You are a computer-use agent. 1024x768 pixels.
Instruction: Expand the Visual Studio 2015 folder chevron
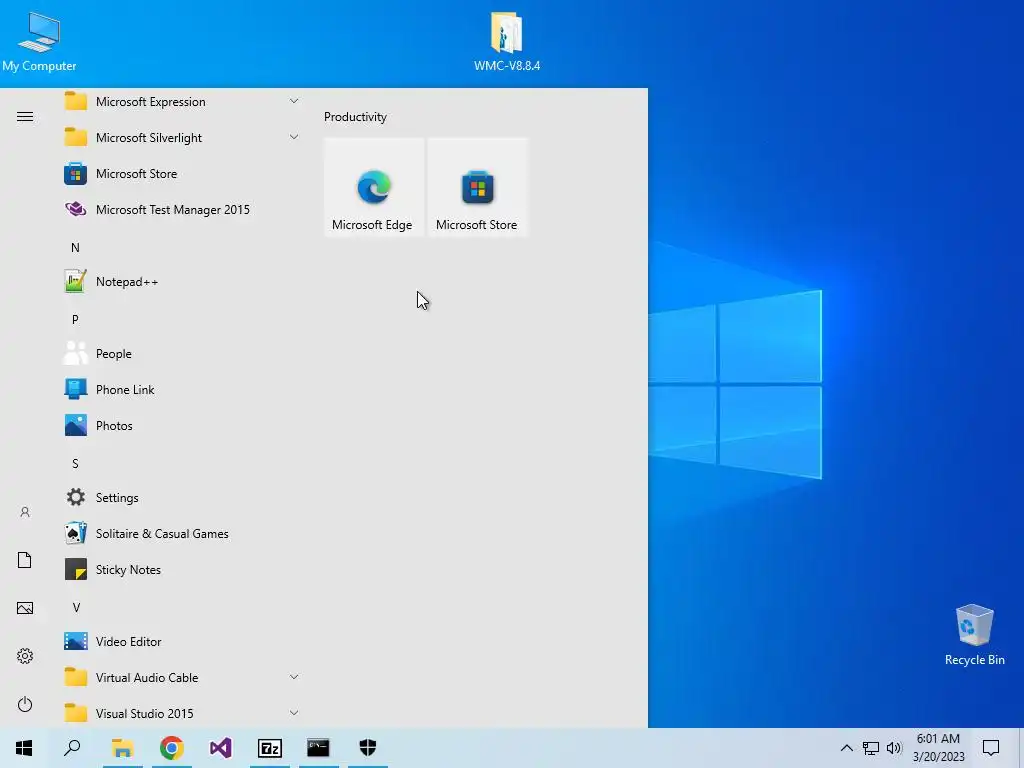coord(294,713)
